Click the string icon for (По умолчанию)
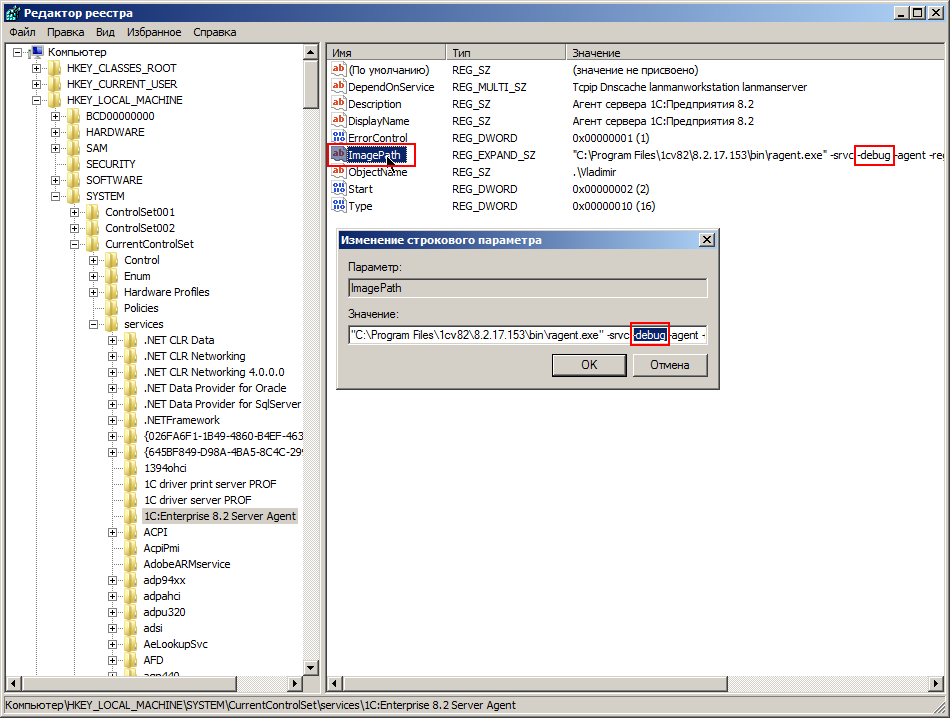The height and width of the screenshot is (718, 950). 339,70
